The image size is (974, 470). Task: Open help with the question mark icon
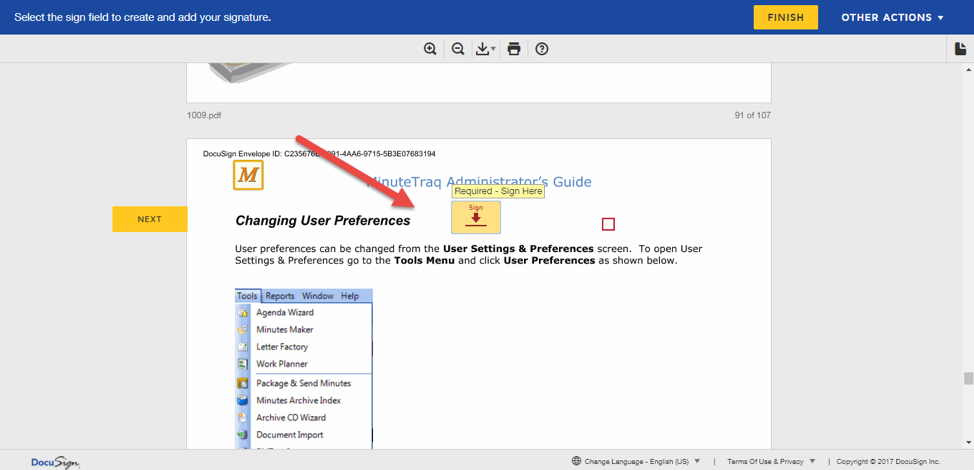(x=542, y=49)
